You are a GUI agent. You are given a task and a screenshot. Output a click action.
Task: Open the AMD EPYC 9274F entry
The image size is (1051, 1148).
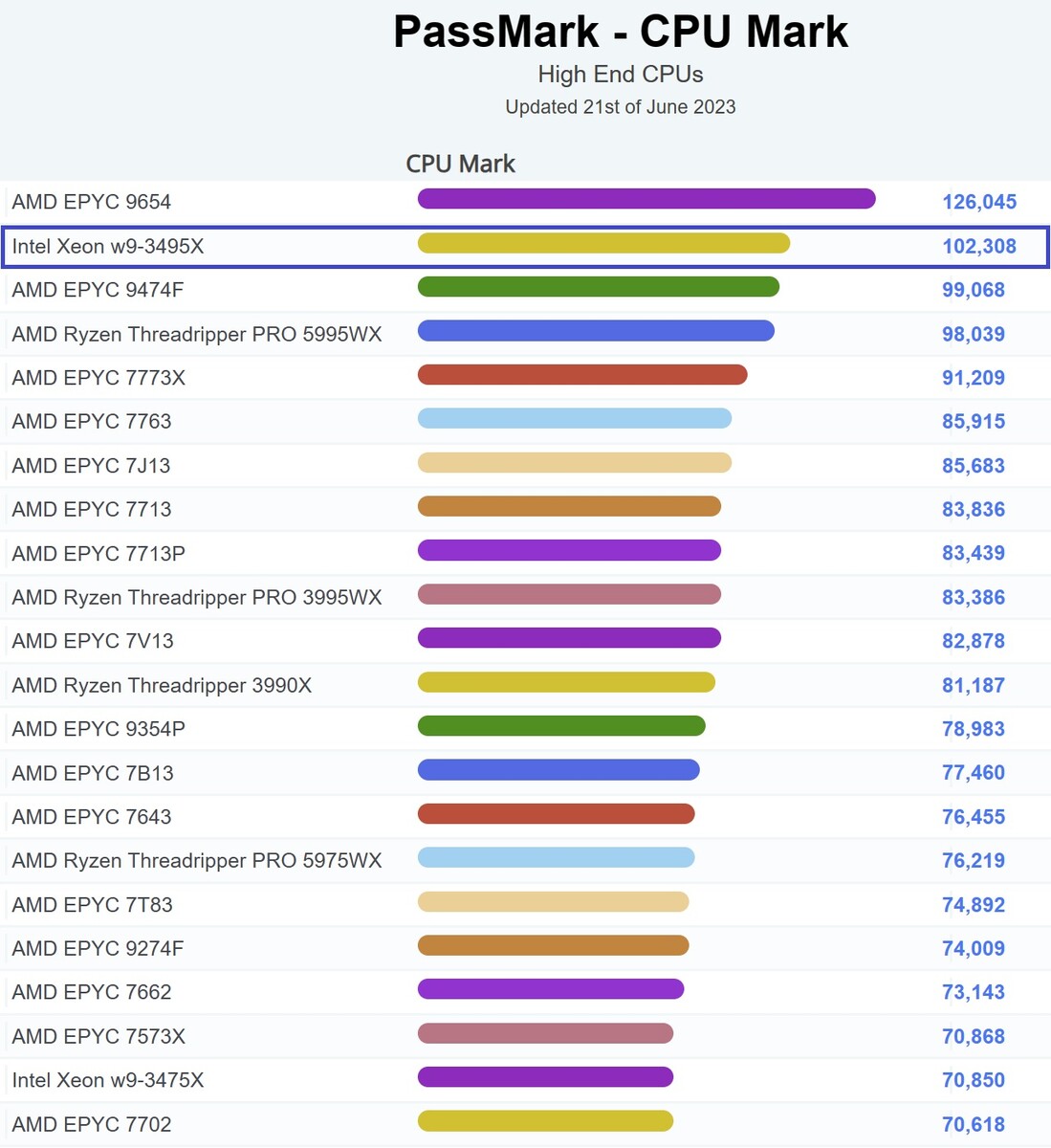(98, 948)
